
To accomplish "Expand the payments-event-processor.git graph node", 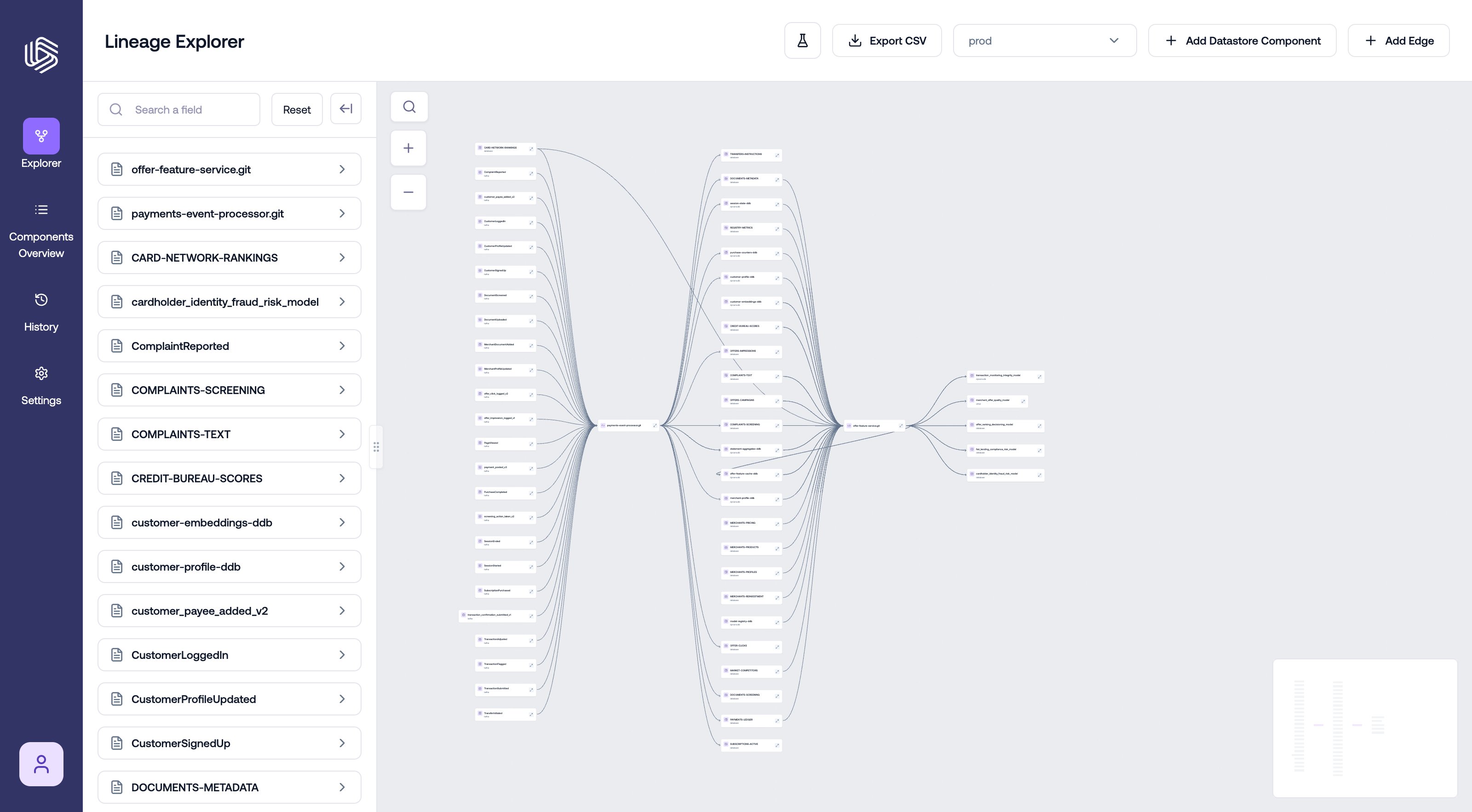I will tap(655, 425).
